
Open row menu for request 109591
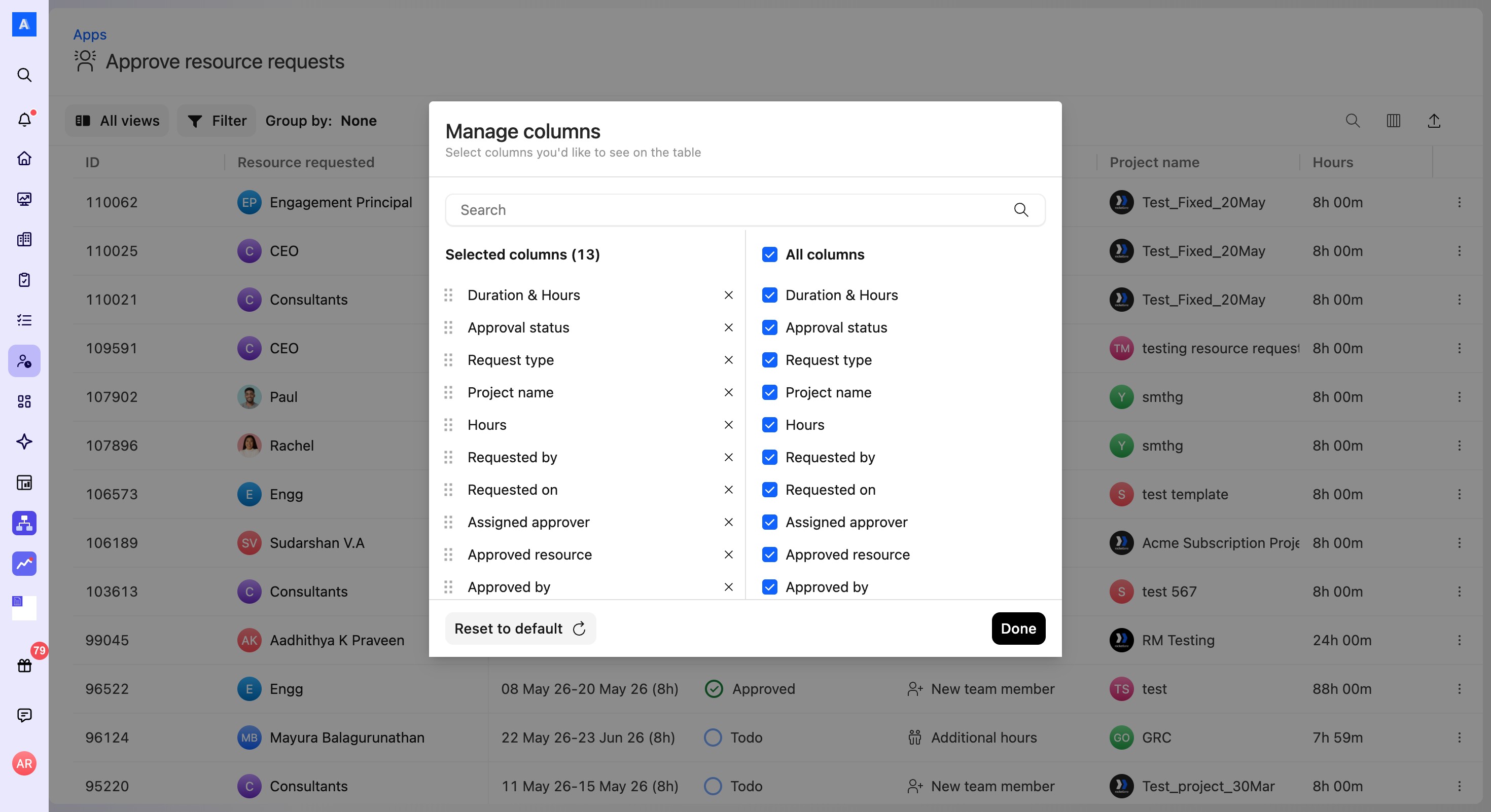coord(1459,348)
